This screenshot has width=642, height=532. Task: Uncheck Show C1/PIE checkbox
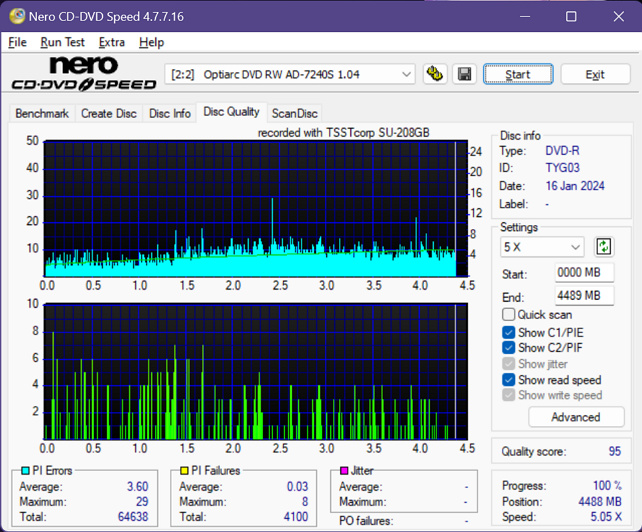(509, 333)
